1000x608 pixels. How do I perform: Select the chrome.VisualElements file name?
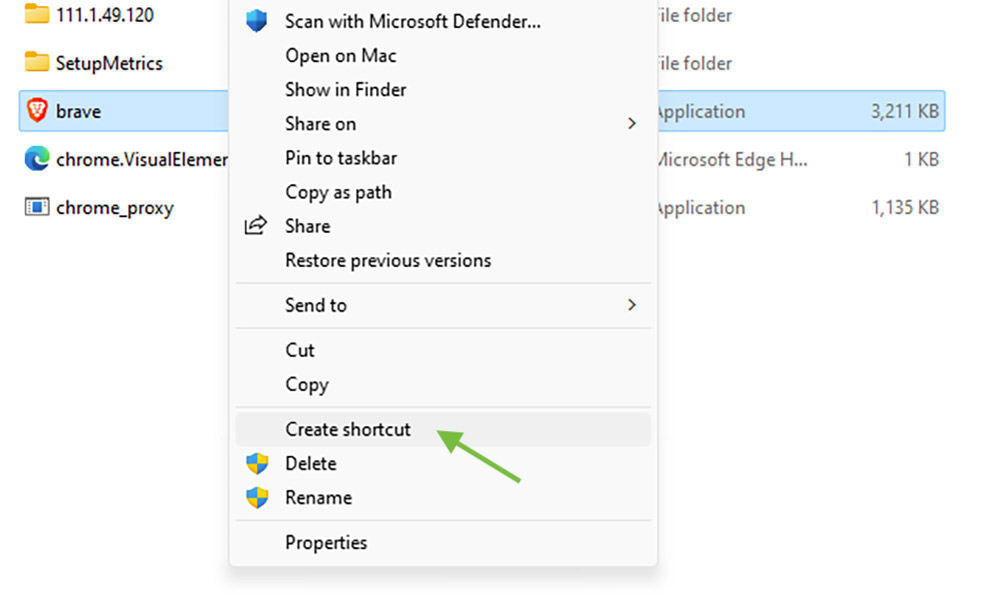(142, 159)
